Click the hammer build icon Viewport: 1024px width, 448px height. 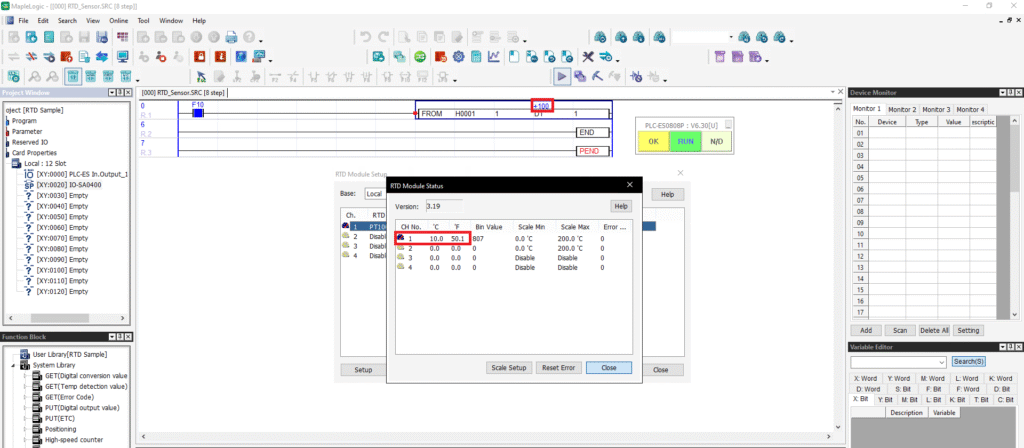point(597,76)
